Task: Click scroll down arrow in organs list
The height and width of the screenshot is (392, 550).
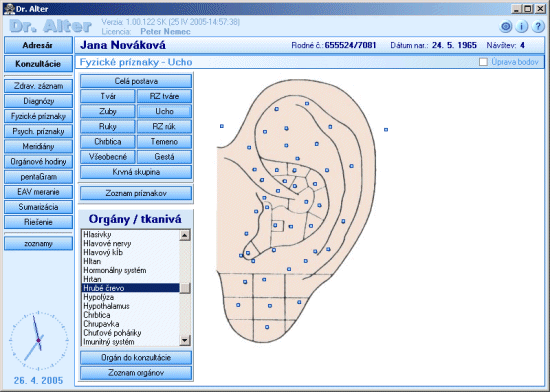Action: coord(185,340)
